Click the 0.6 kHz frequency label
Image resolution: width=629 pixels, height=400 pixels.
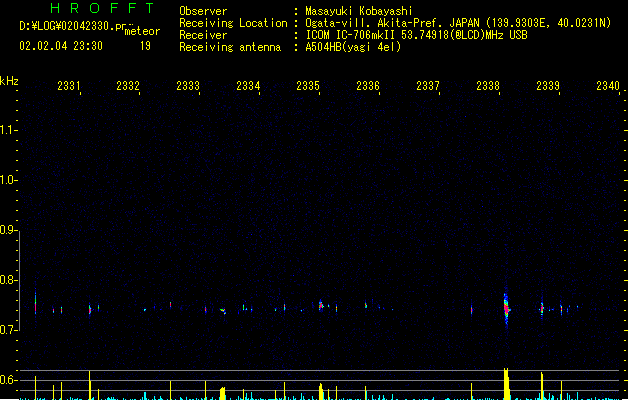coord(7,380)
